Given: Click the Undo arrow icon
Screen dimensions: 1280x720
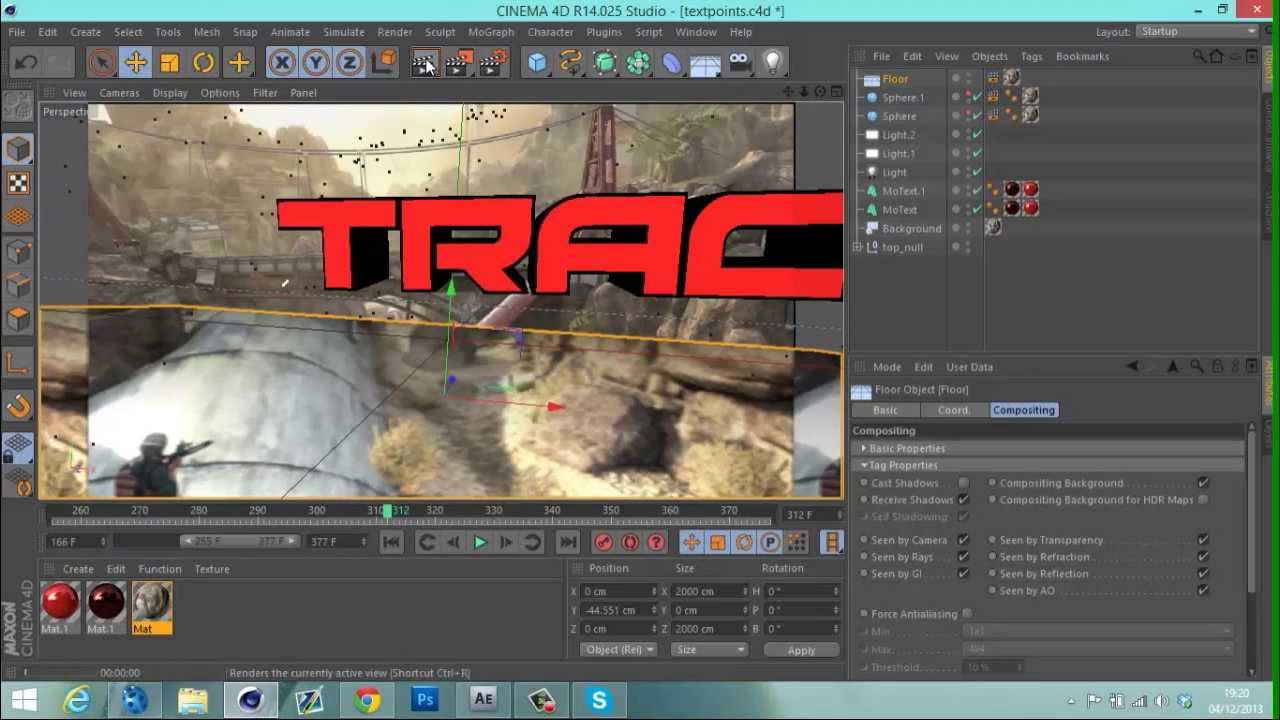Looking at the screenshot, I should (26, 64).
